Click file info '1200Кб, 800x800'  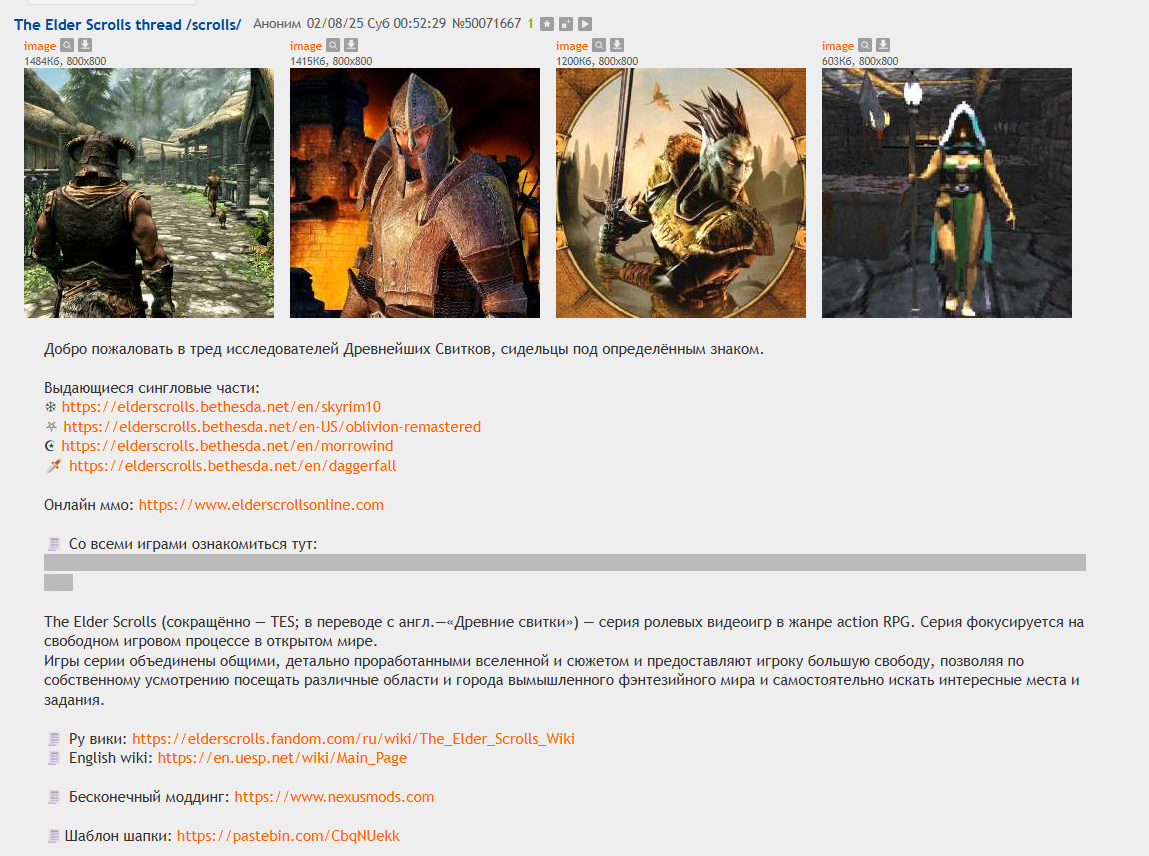[597, 62]
